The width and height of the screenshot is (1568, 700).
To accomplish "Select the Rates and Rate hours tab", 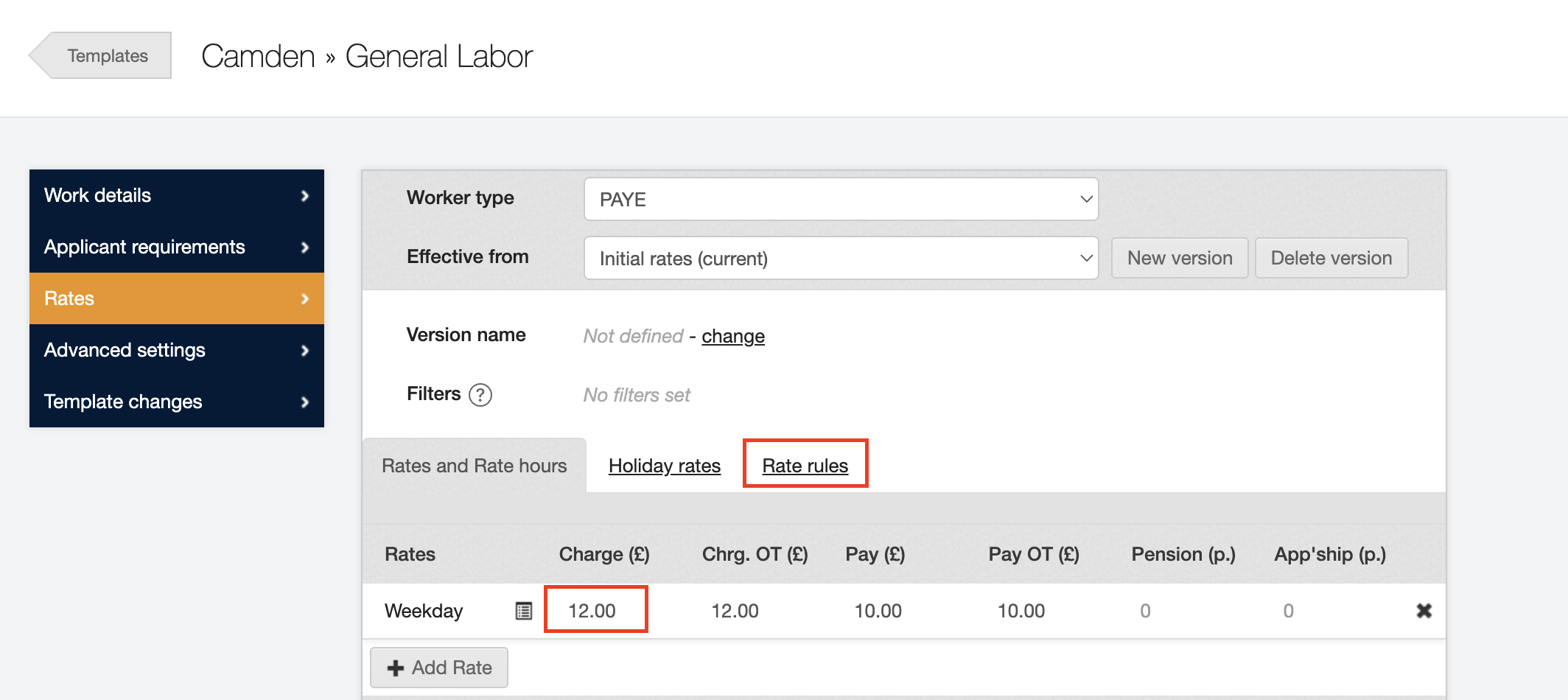I will 474,466.
